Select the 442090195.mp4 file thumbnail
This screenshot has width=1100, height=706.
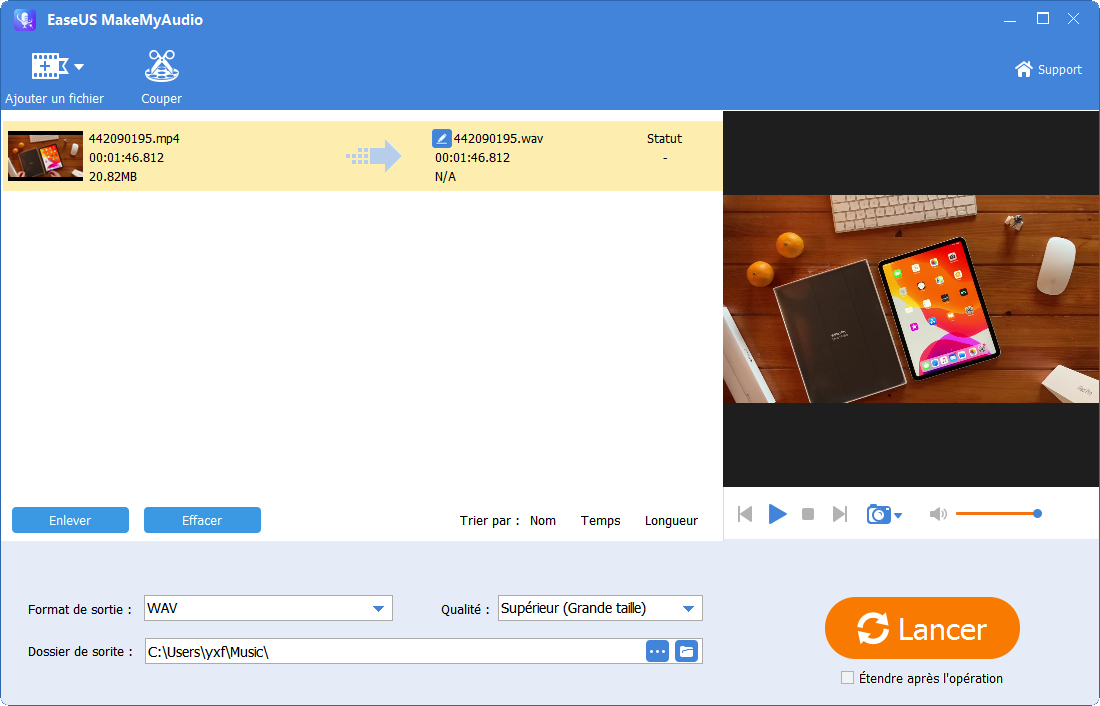pos(46,156)
